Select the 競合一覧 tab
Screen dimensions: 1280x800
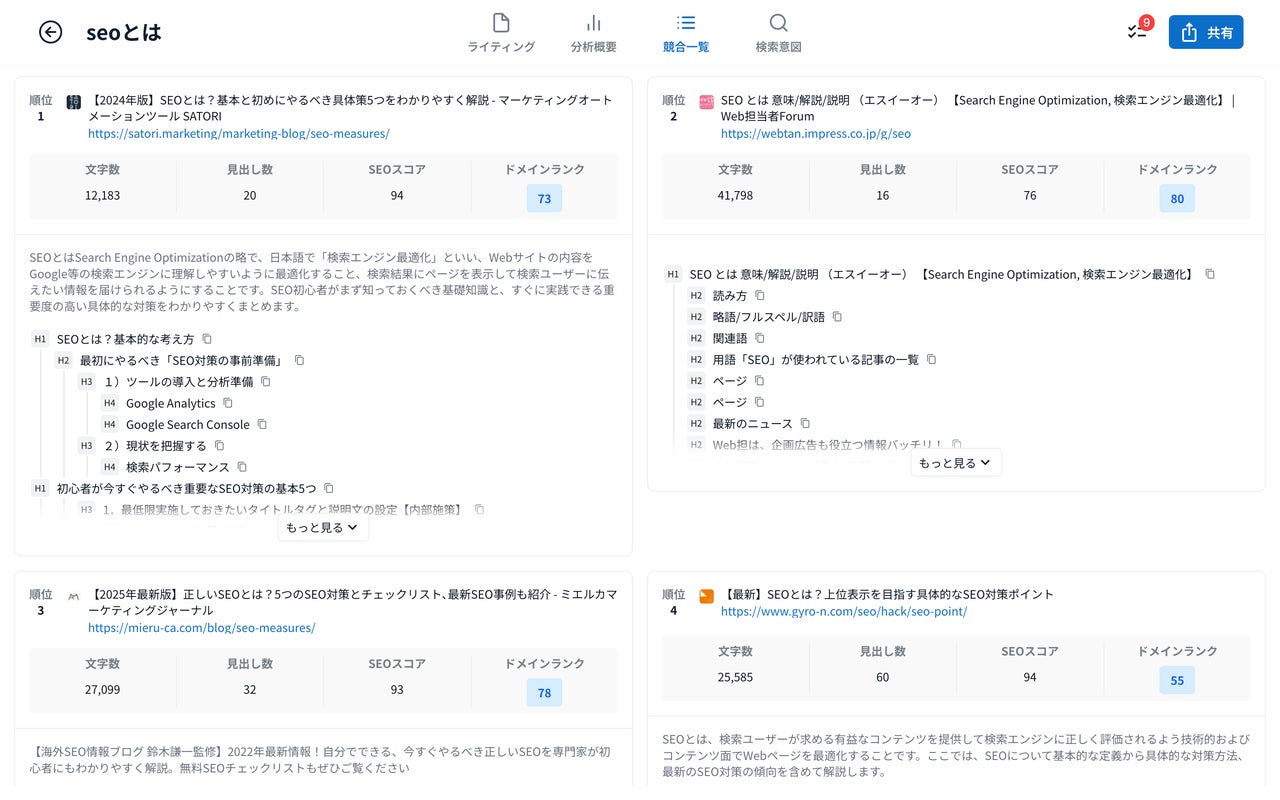[x=685, y=33]
